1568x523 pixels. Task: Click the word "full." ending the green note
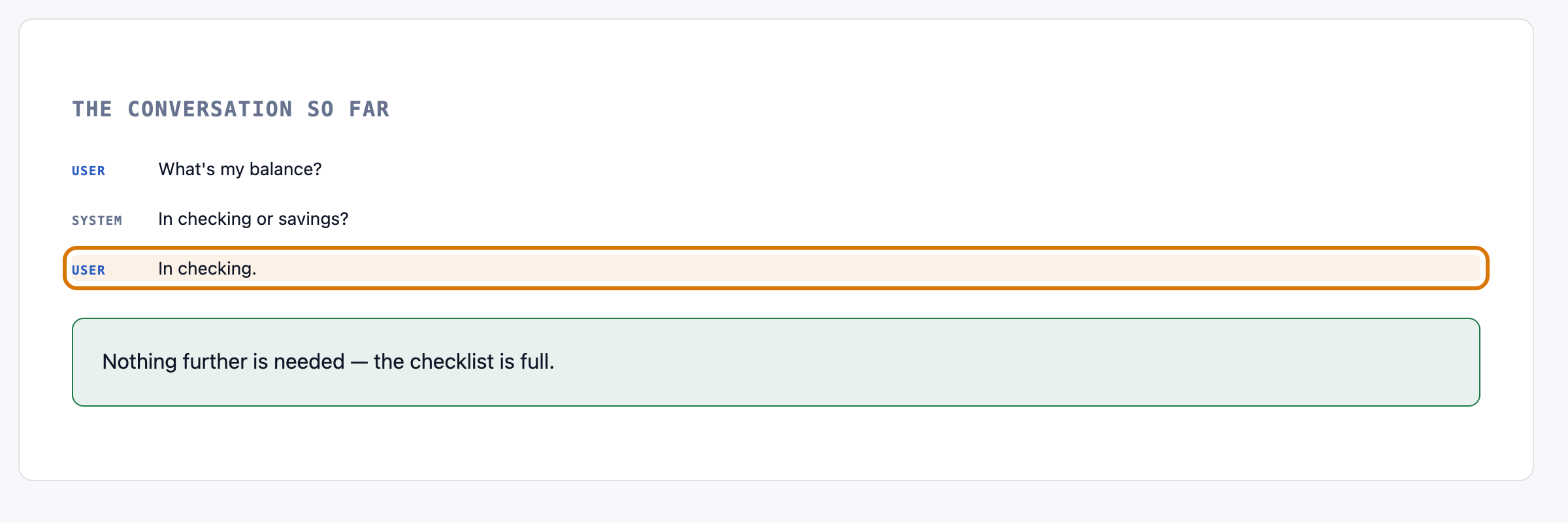click(x=537, y=362)
